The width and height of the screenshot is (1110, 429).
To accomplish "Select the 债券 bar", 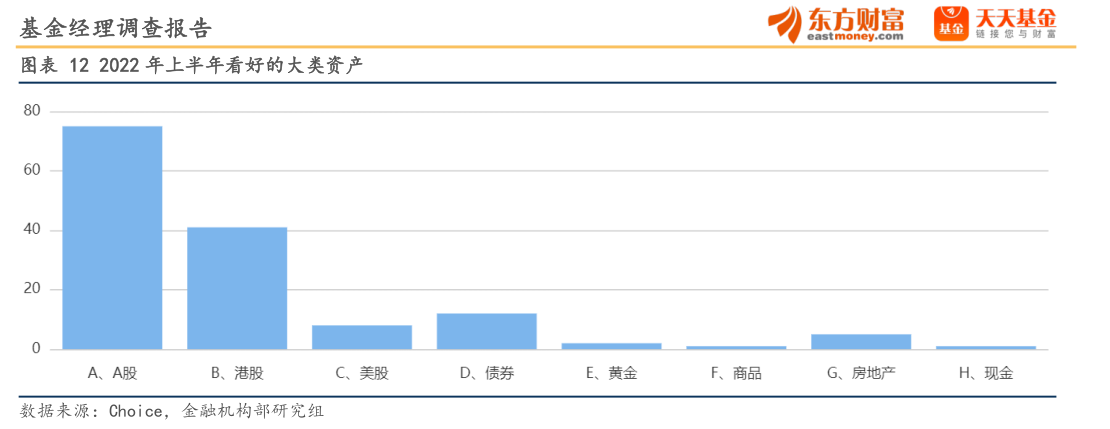I will pos(487,331).
